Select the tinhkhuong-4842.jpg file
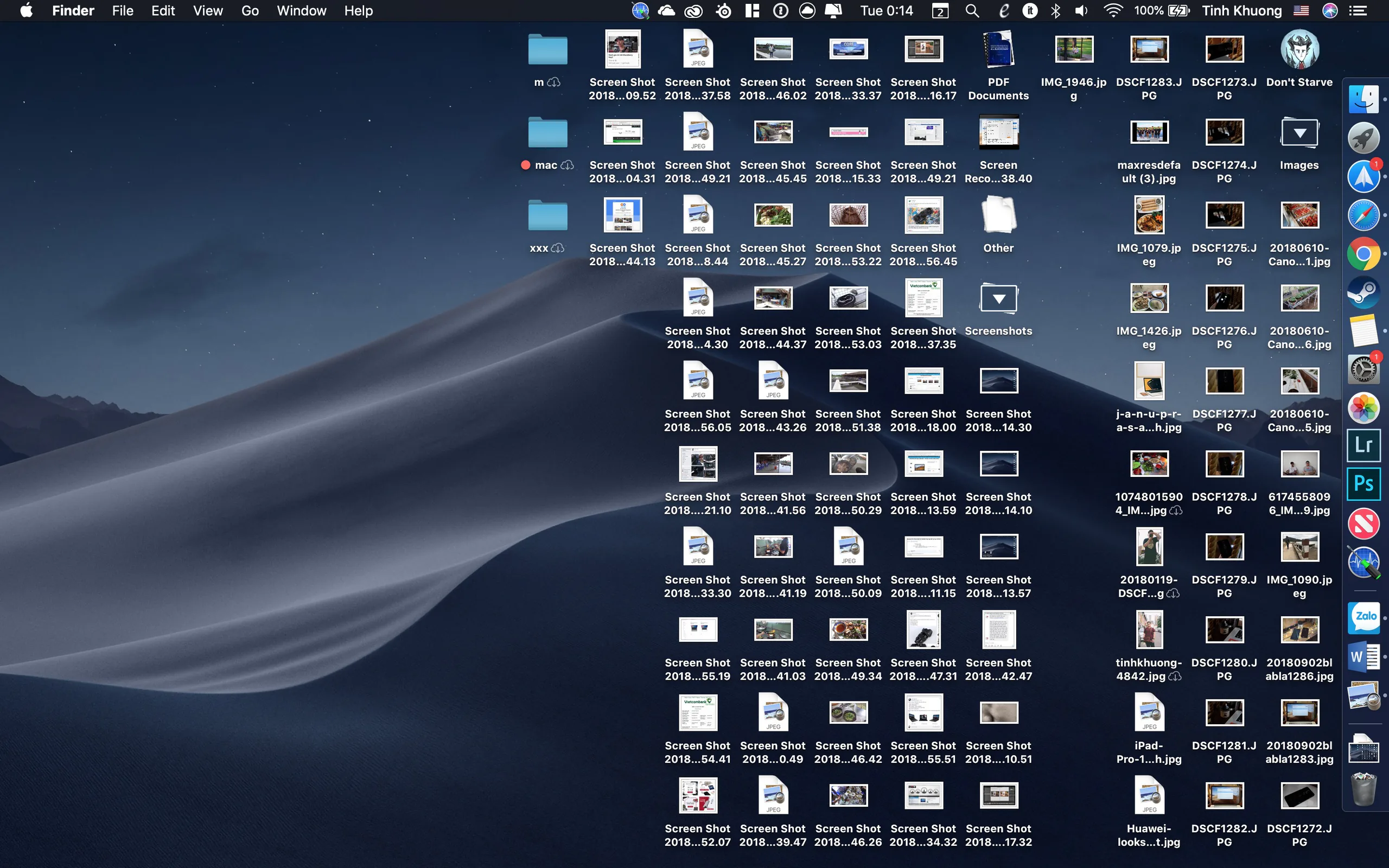Image resolution: width=1389 pixels, height=868 pixels. 1149,630
